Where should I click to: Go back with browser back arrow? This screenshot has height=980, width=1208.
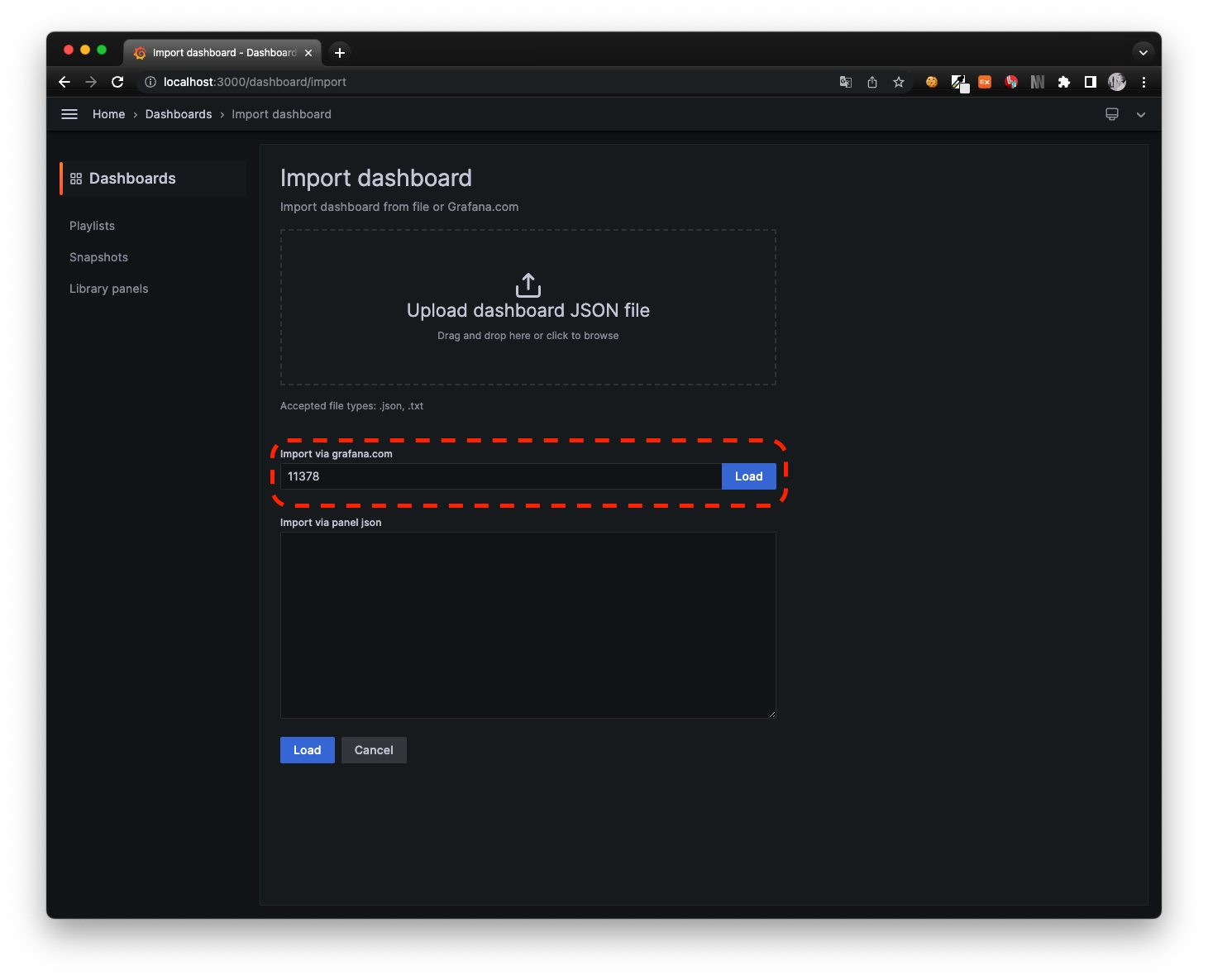[64, 82]
